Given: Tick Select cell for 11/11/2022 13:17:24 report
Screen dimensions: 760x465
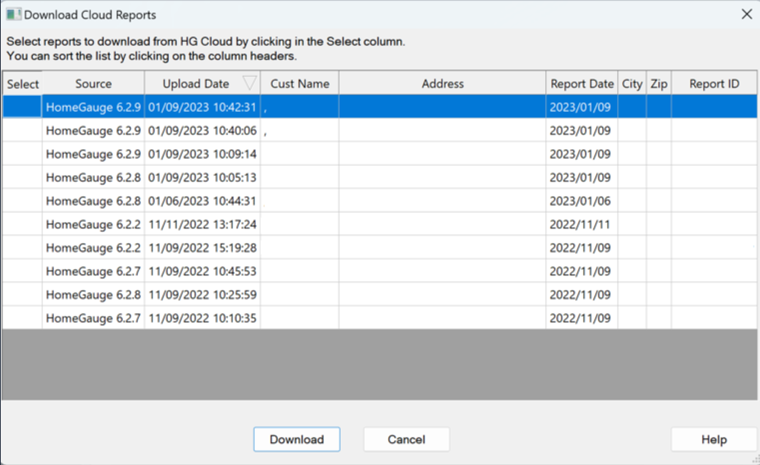Looking at the screenshot, I should pos(22,224).
